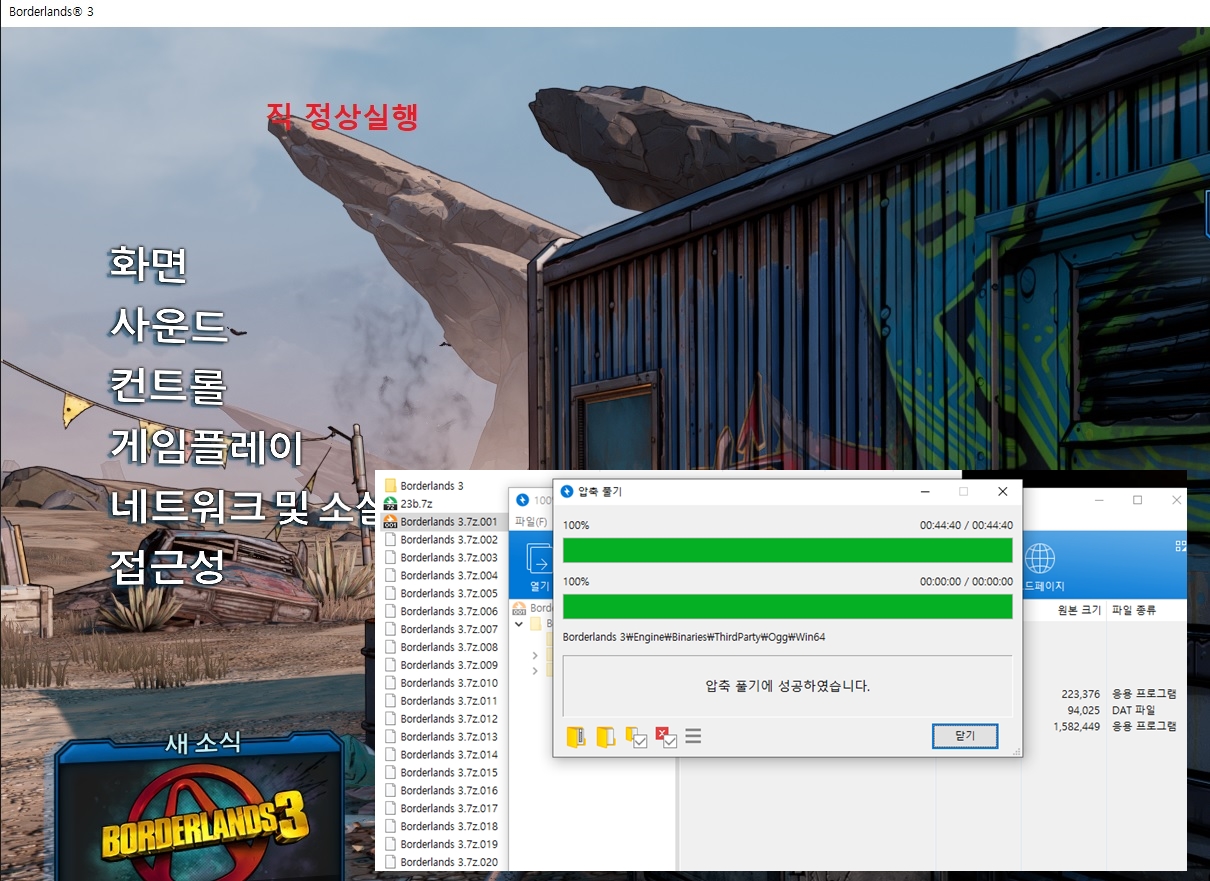The height and width of the screenshot is (881, 1210).
Task: Open the 사운드 settings menu
Action: [x=168, y=325]
